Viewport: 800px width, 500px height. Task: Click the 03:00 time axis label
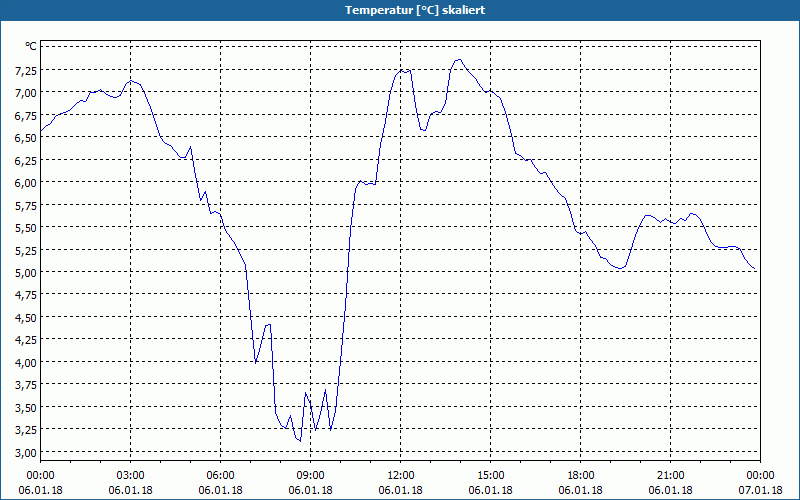pos(130,476)
